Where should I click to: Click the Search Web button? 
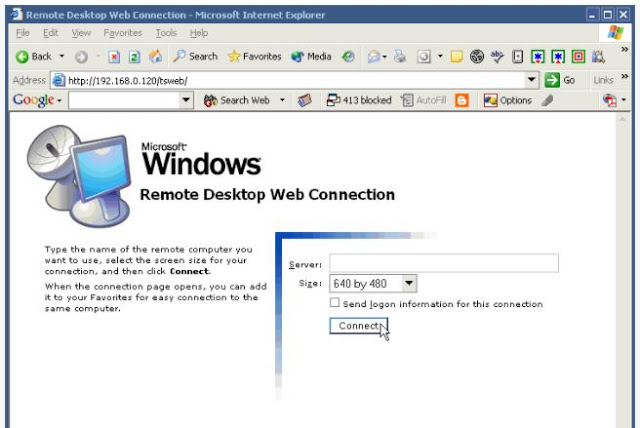coord(237,100)
